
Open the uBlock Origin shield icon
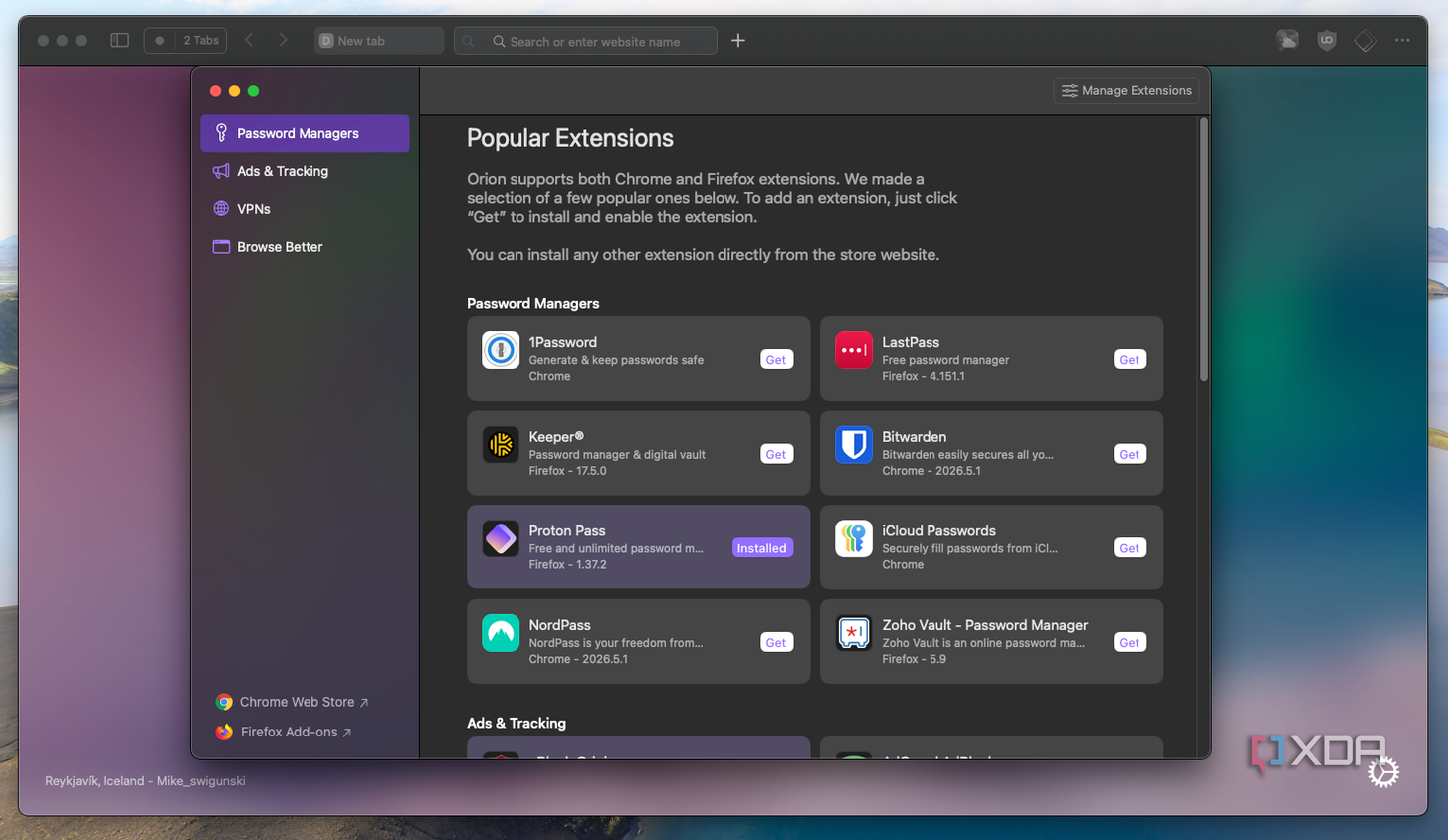pyautogui.click(x=1326, y=41)
